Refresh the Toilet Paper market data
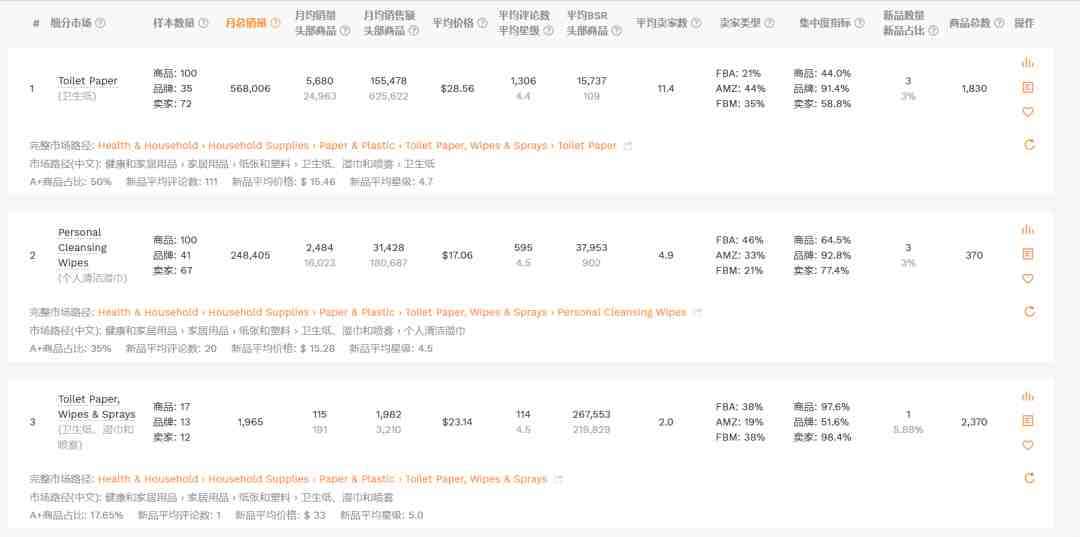 pos(1029,145)
